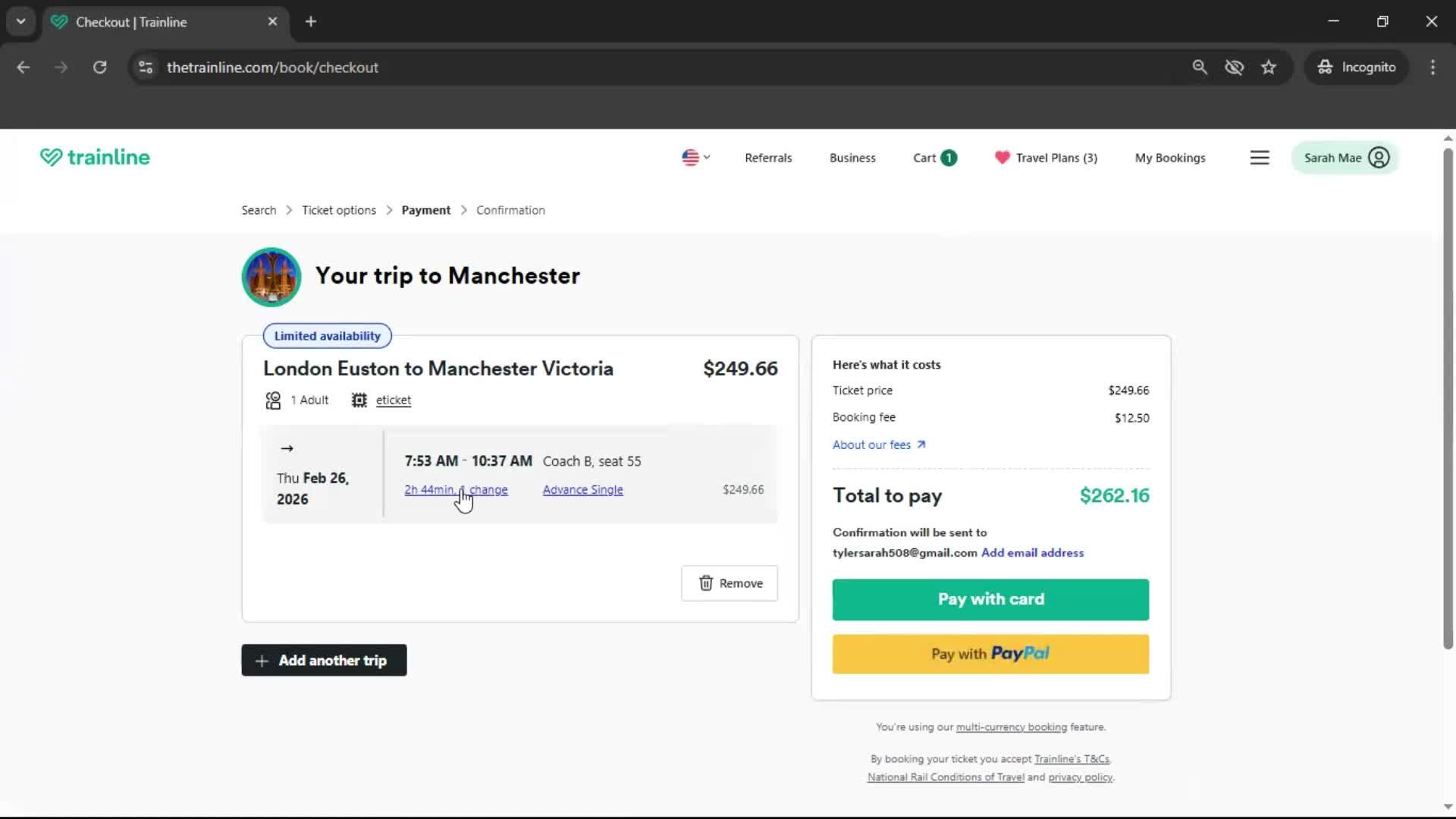Open the hamburger menu icon

1260,158
